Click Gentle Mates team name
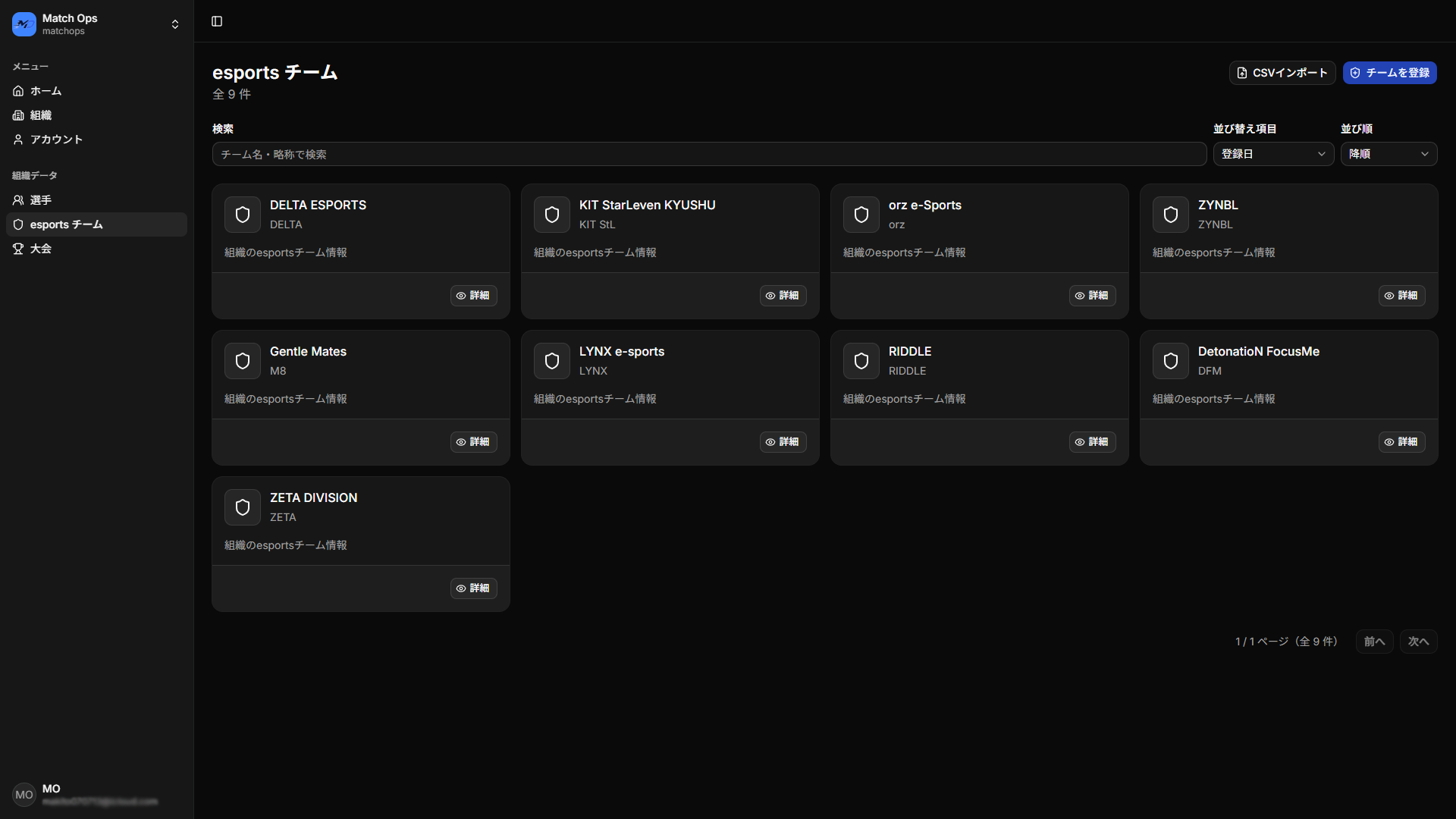 point(308,352)
